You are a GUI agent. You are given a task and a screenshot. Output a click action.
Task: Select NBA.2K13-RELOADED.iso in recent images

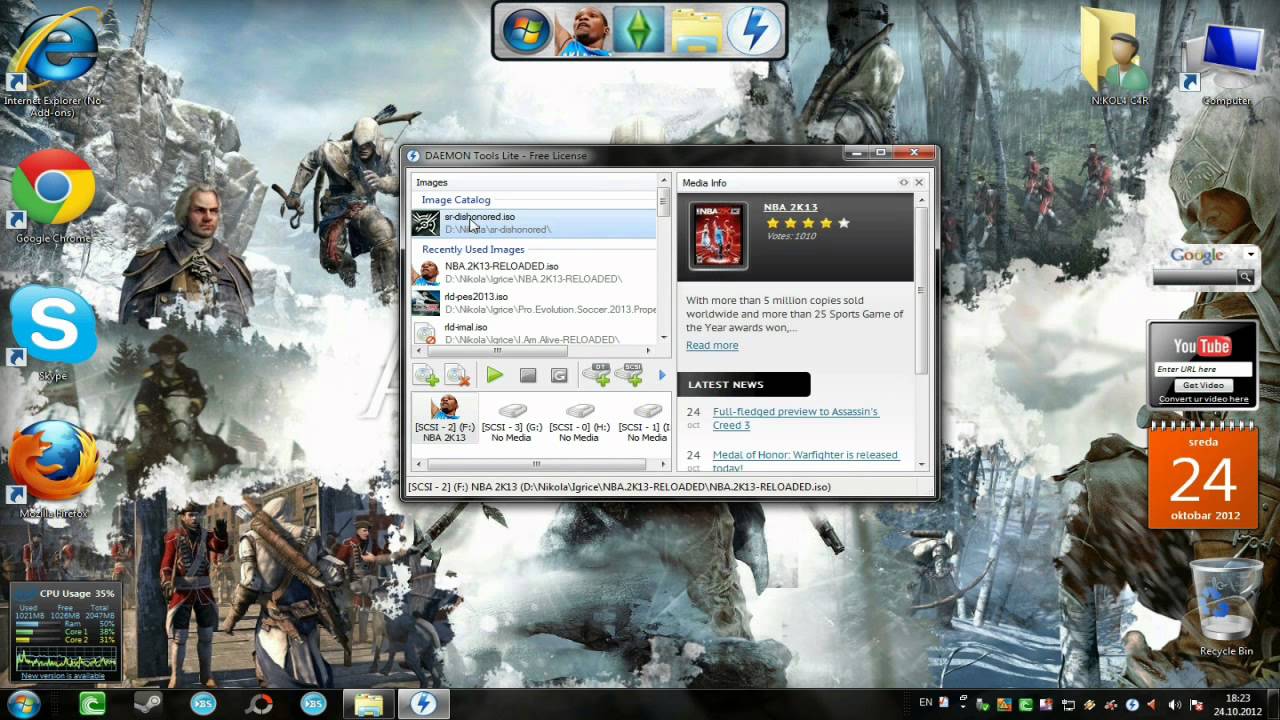click(534, 272)
